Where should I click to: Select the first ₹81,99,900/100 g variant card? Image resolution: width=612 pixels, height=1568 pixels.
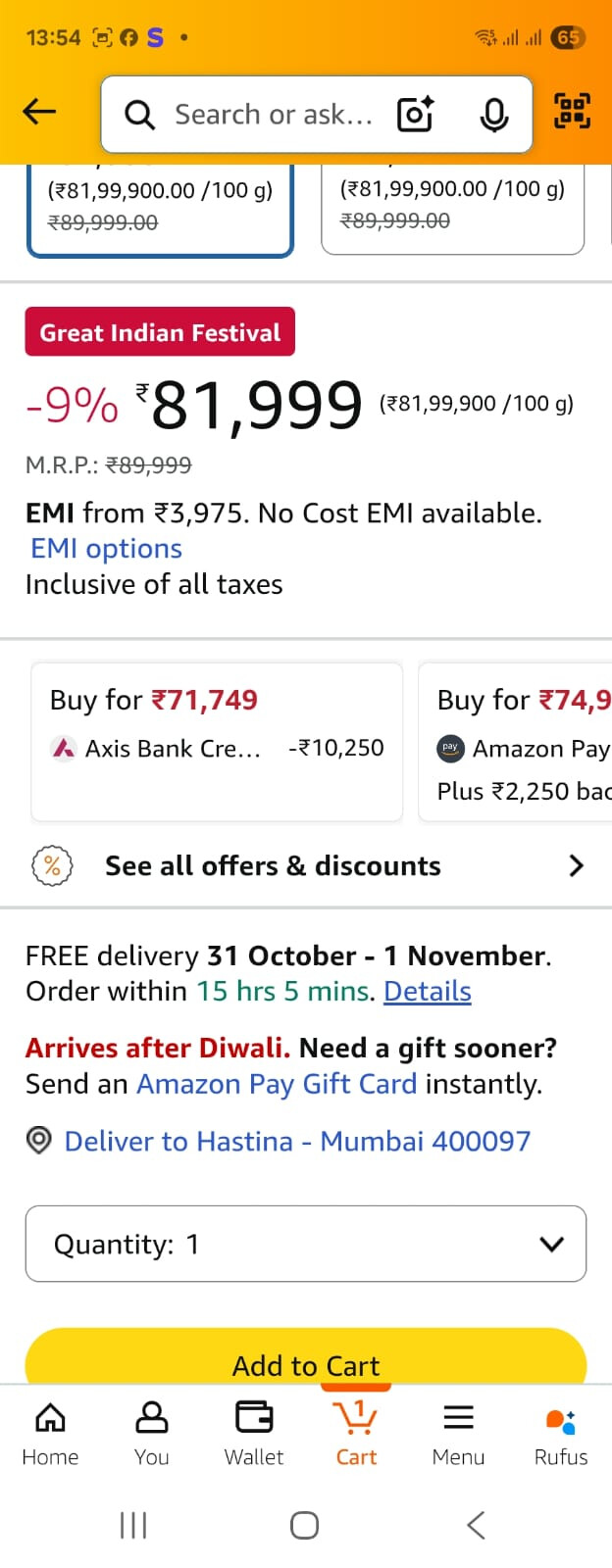[x=161, y=208]
